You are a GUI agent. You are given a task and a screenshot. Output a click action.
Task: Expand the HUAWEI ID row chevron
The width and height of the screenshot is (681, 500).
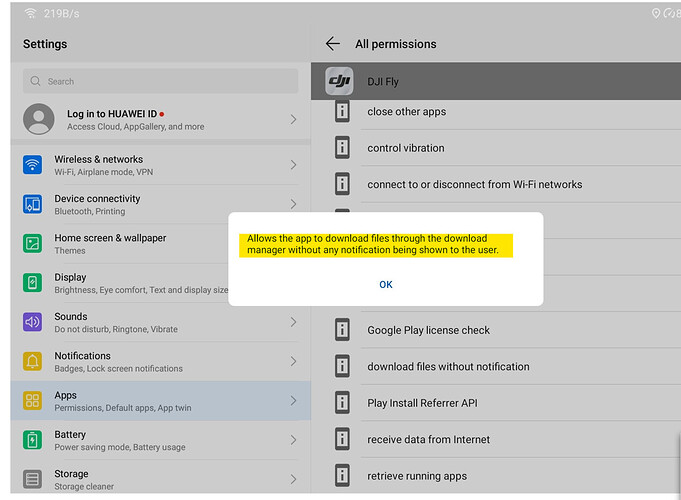[293, 119]
